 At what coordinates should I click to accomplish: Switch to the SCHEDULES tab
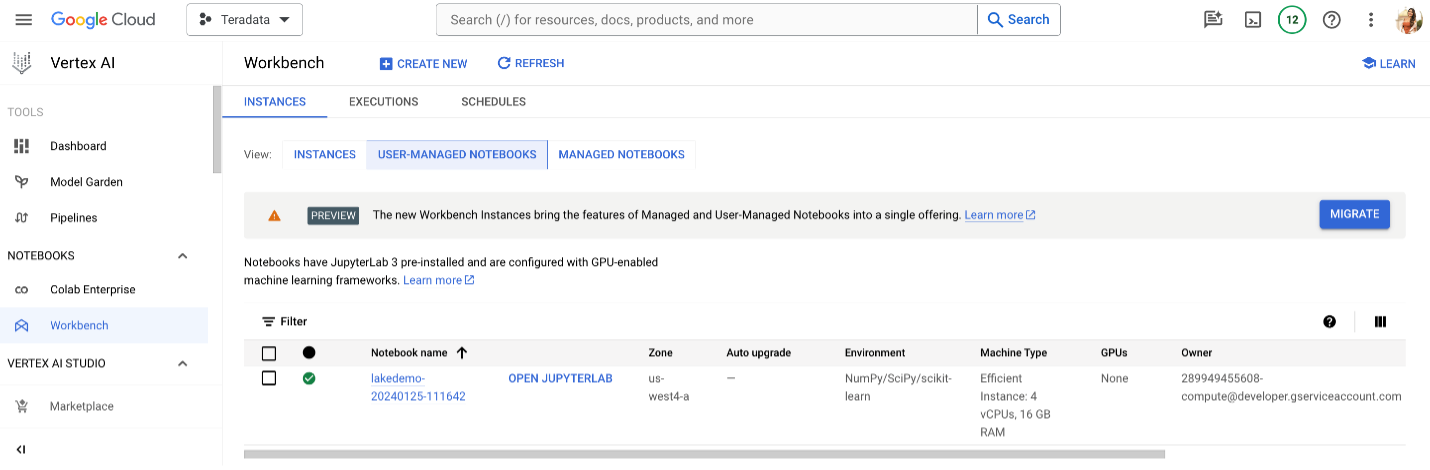(x=494, y=102)
